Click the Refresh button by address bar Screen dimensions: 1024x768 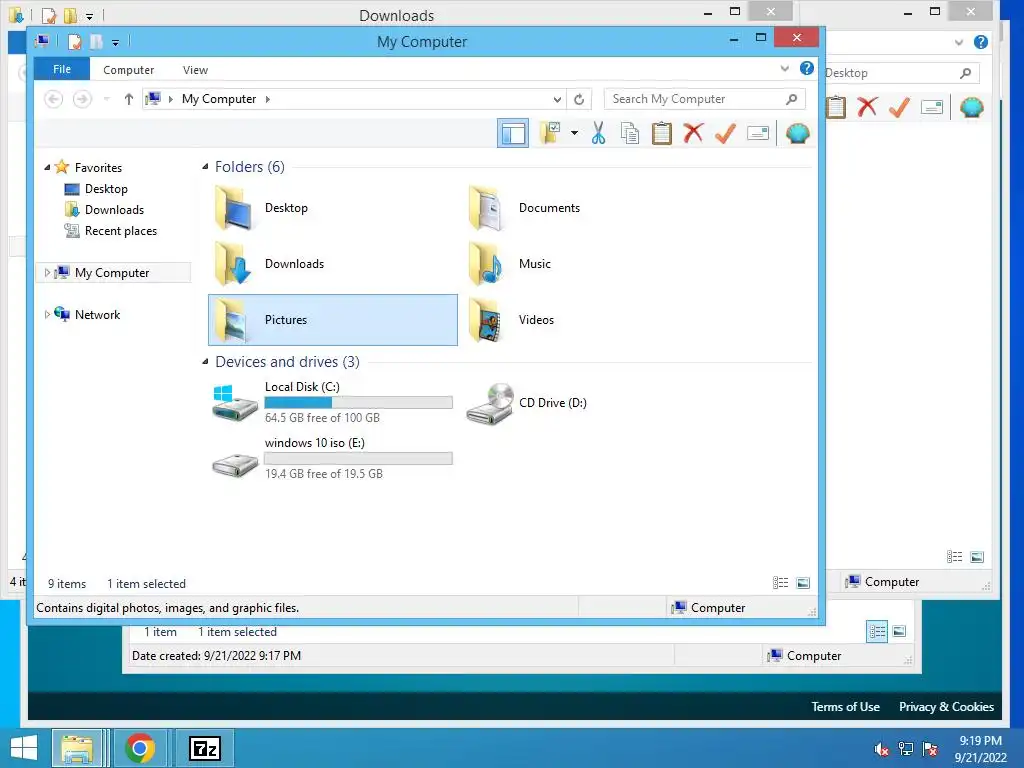point(579,99)
